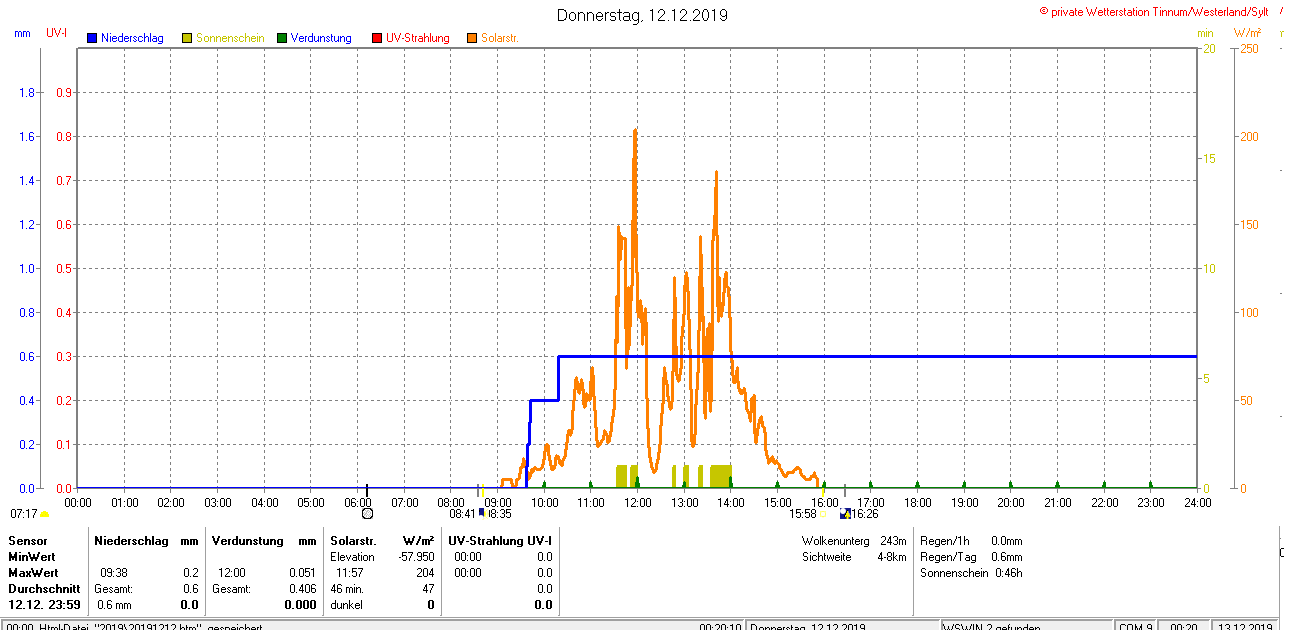Image resolution: width=1310 pixels, height=630 pixels.
Task: Click the 09:38 precipitation max time
Action: [113, 573]
